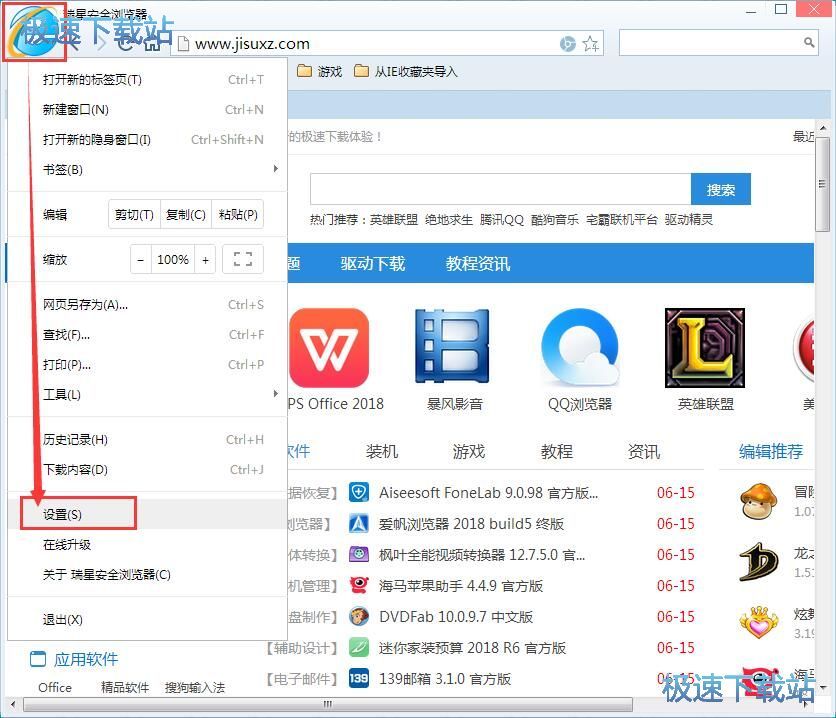Open the WPS Office 2018 app icon
This screenshot has height=718, width=836.
(x=329, y=348)
